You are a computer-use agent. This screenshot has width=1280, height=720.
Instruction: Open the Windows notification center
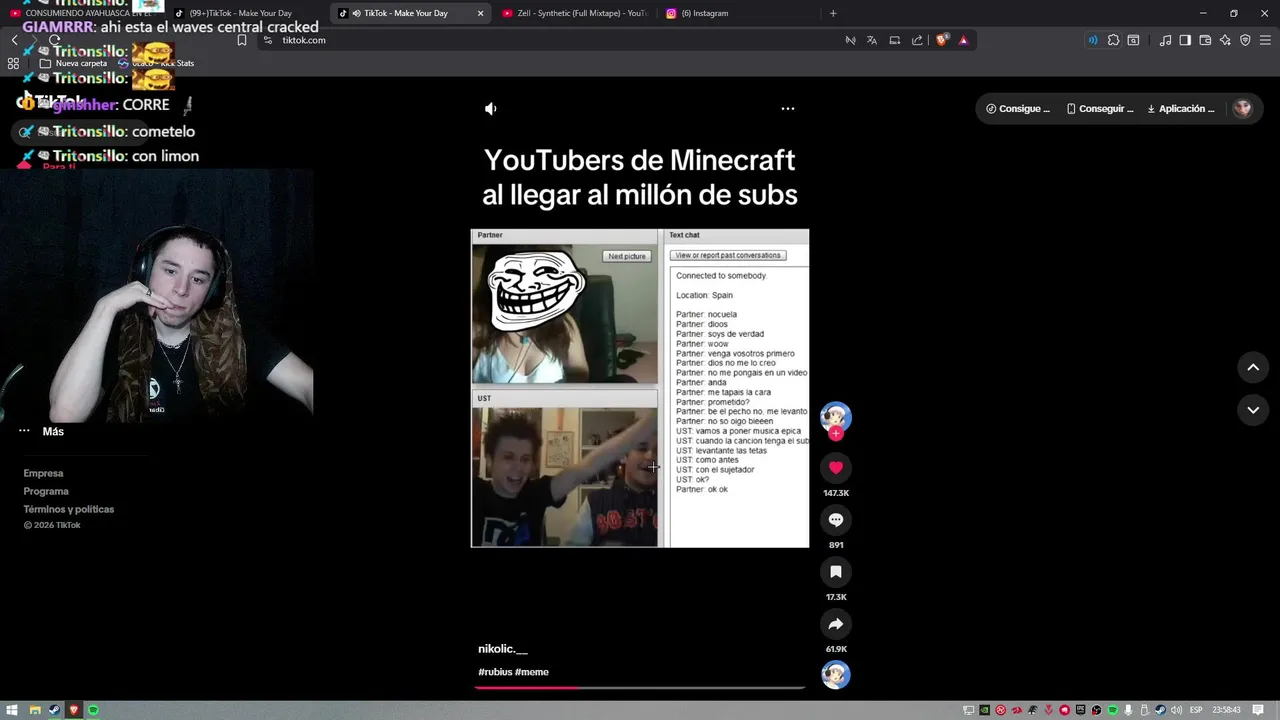click(x=1259, y=710)
